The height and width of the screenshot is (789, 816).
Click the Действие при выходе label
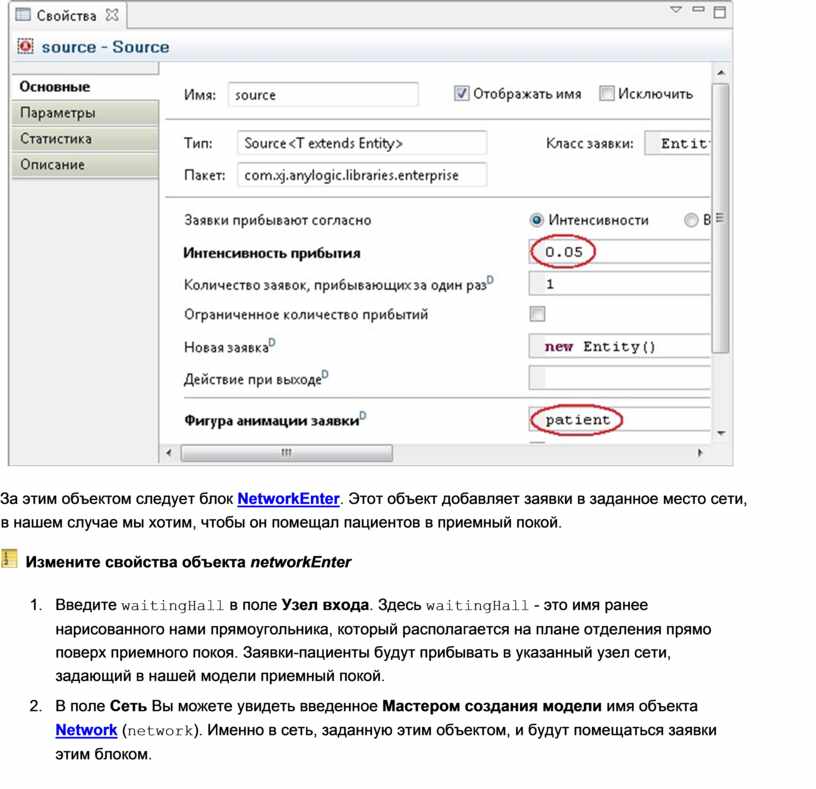(x=252, y=379)
